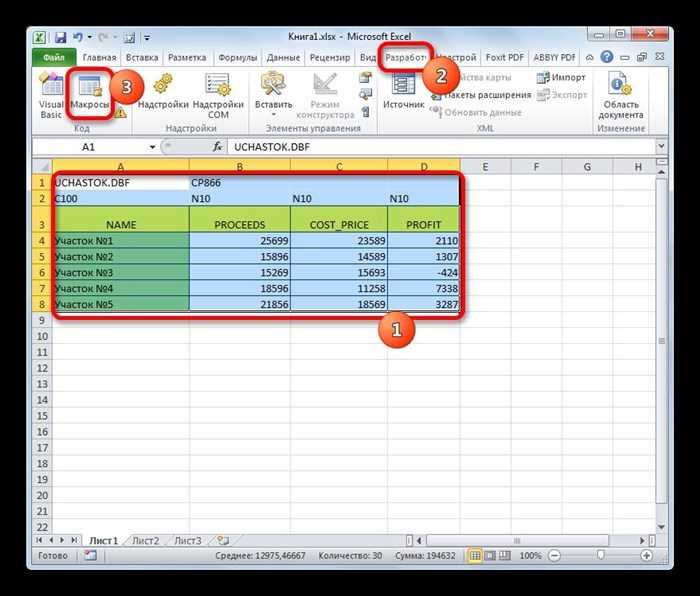Expand the formula bar

click(661, 146)
